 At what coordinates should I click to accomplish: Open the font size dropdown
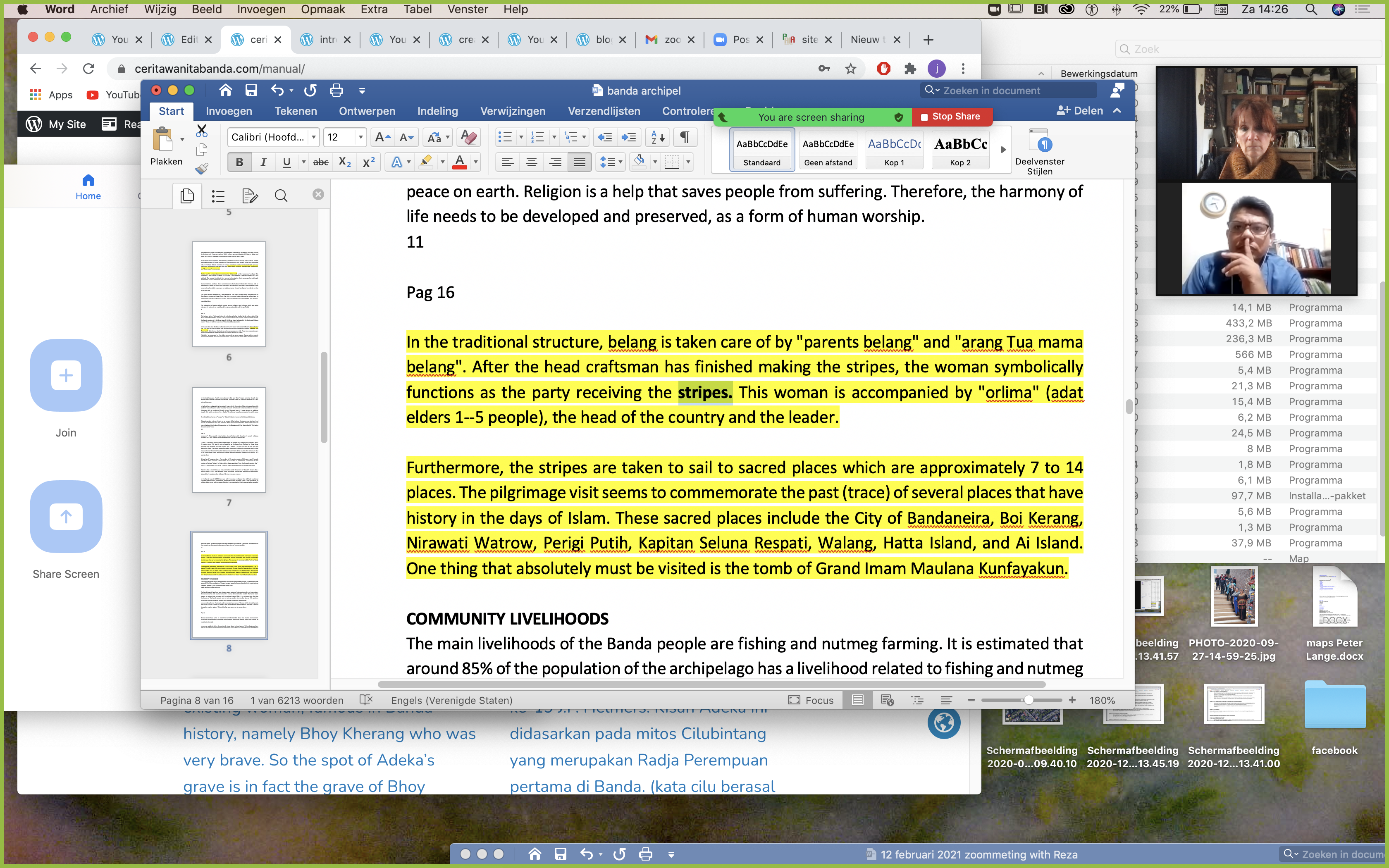[360, 137]
